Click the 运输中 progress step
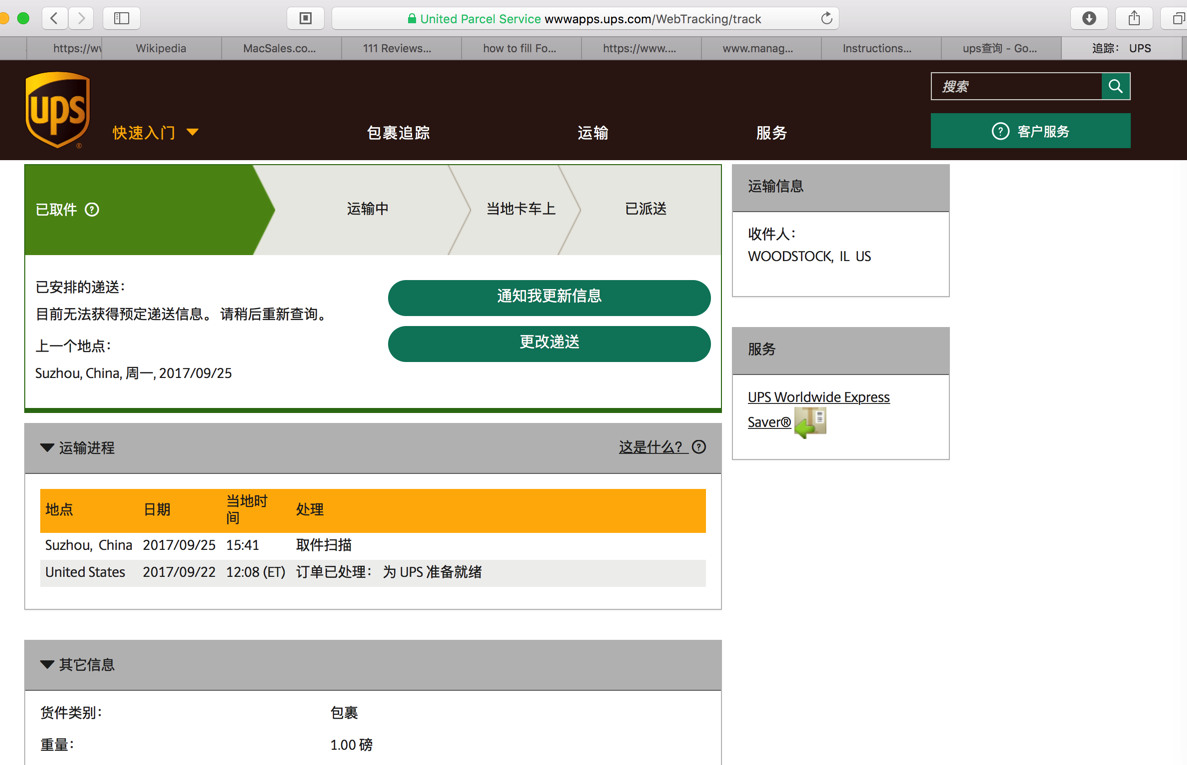The width and height of the screenshot is (1187, 765). click(x=368, y=209)
